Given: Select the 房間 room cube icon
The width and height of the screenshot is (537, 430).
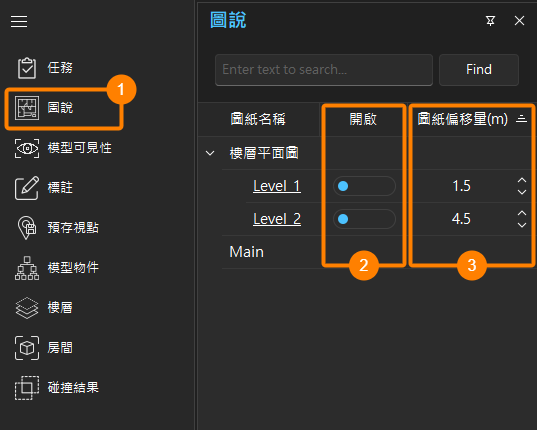Looking at the screenshot, I should [27, 348].
